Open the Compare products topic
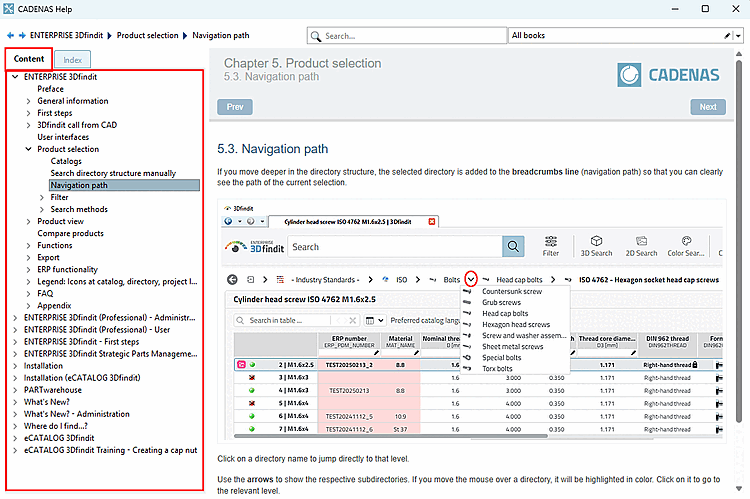The width and height of the screenshot is (750, 499). 70,233
